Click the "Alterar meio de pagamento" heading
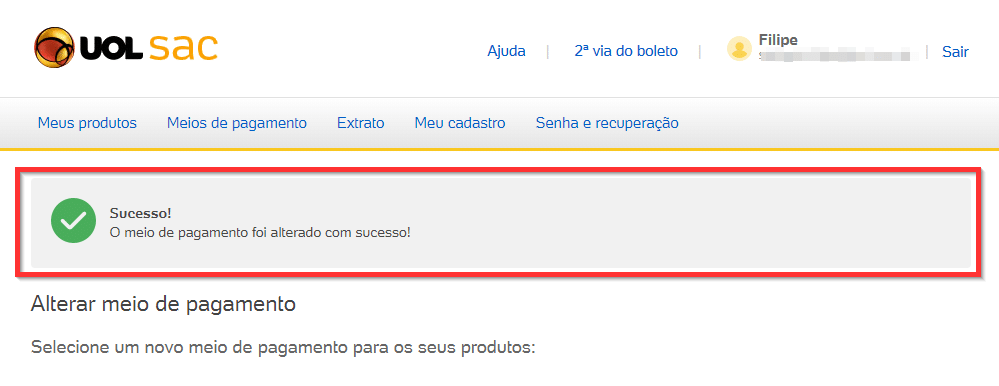The image size is (999, 386). [163, 304]
